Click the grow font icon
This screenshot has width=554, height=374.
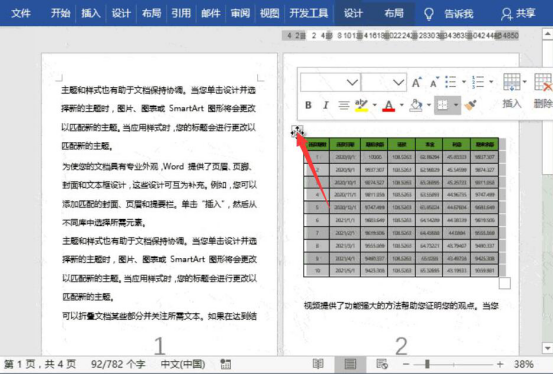coord(417,82)
